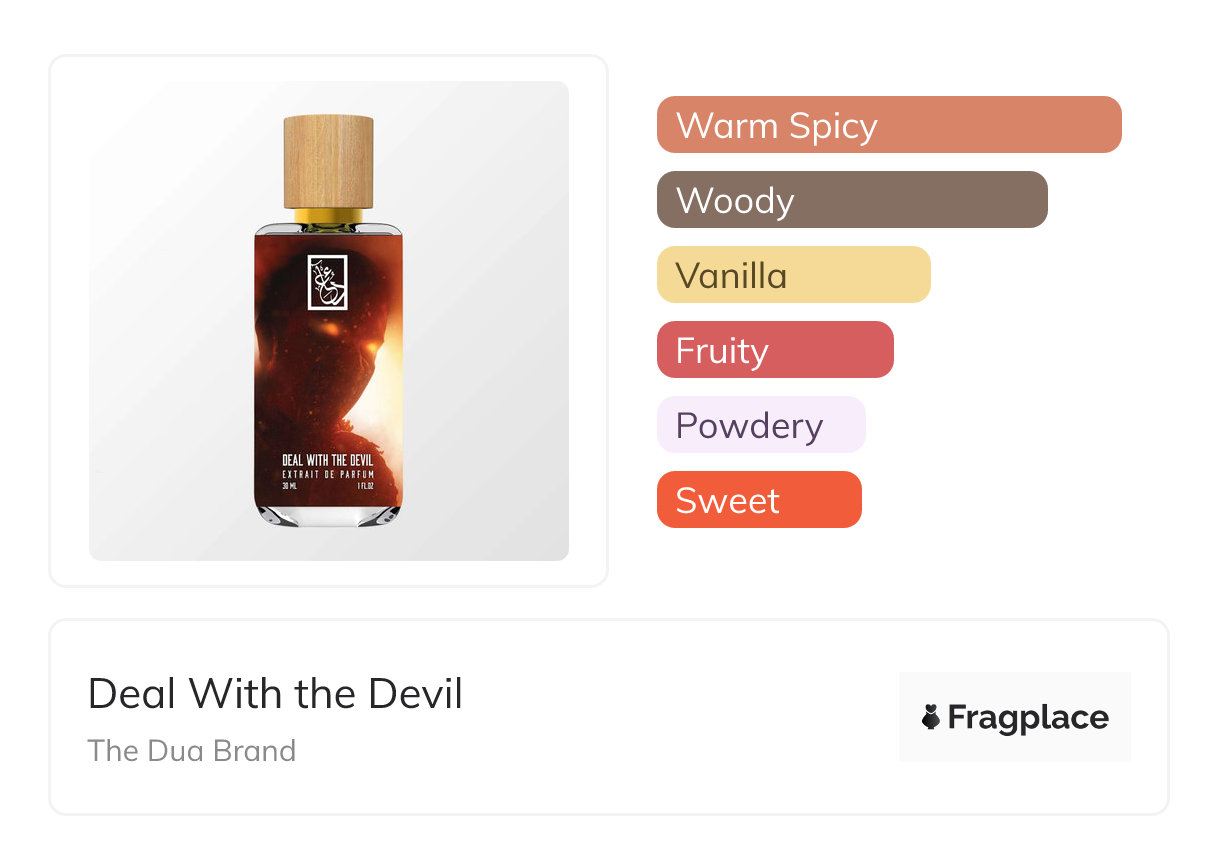The image size is (1218, 864).
Task: Click the gold collar under the cap
Action: click(x=328, y=215)
